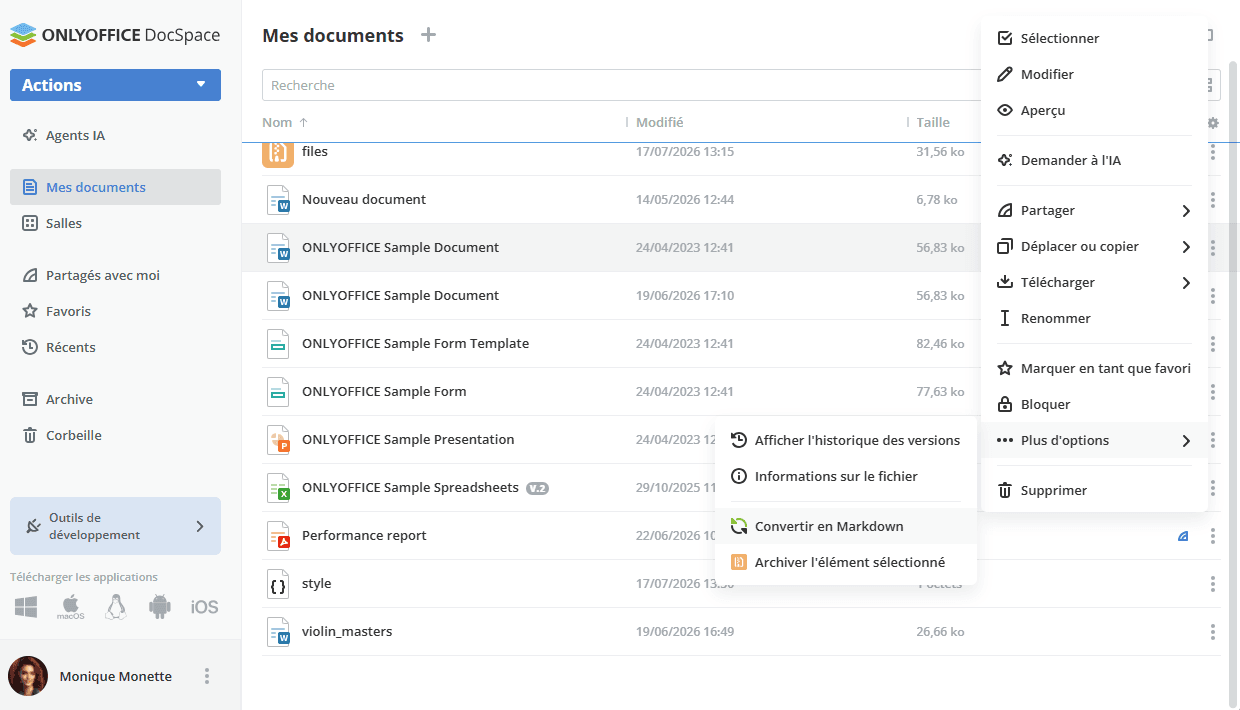1240x710 pixels.
Task: Open ONLYOFFICE Sample Form file
Action: pos(384,391)
